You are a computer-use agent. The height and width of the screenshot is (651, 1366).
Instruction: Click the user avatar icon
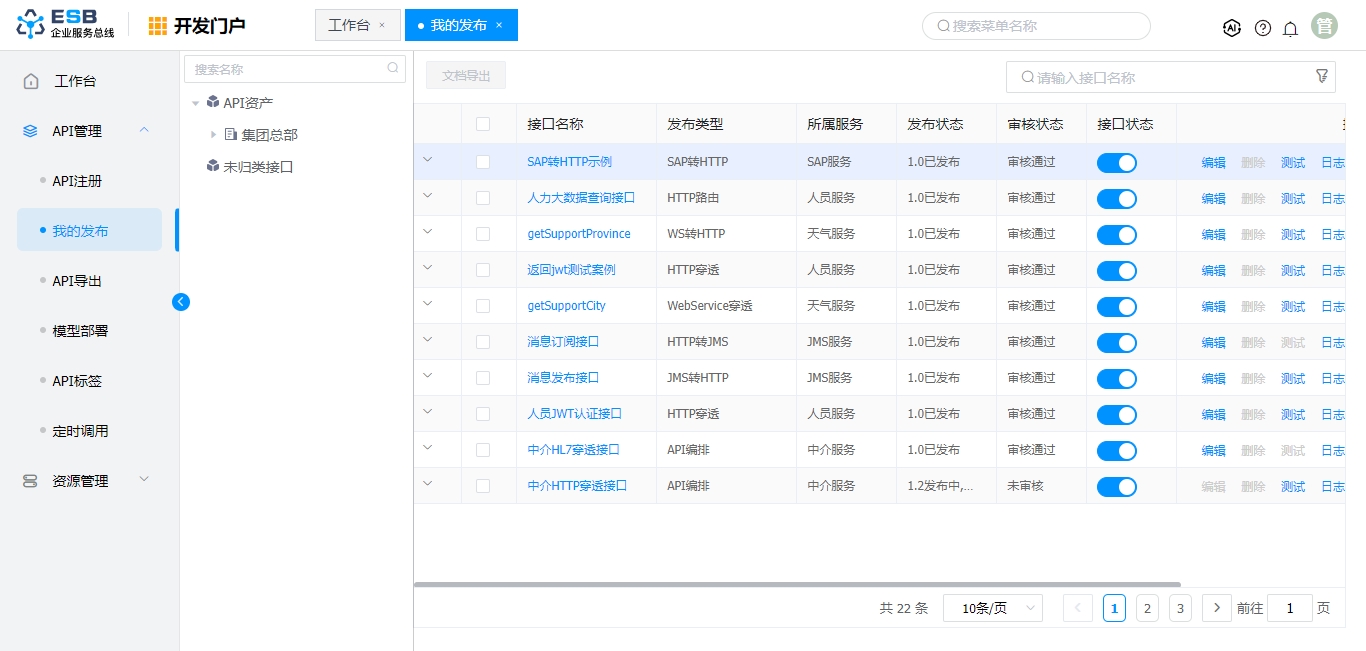click(1324, 26)
